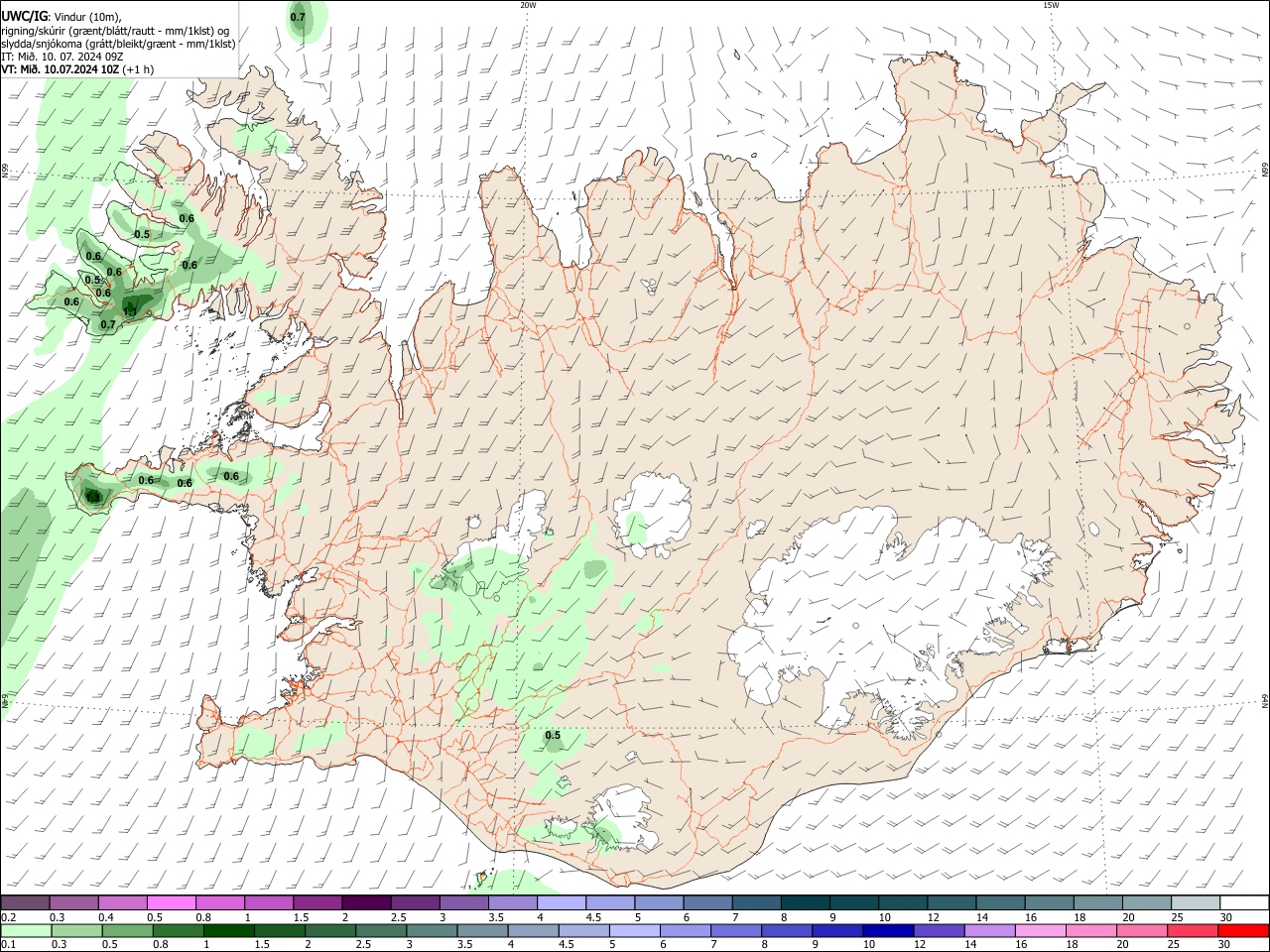Viewport: 1270px width, 952px height.
Task: Select the 14–16 light purple swatch in lower legend row
Action: [x=990, y=930]
